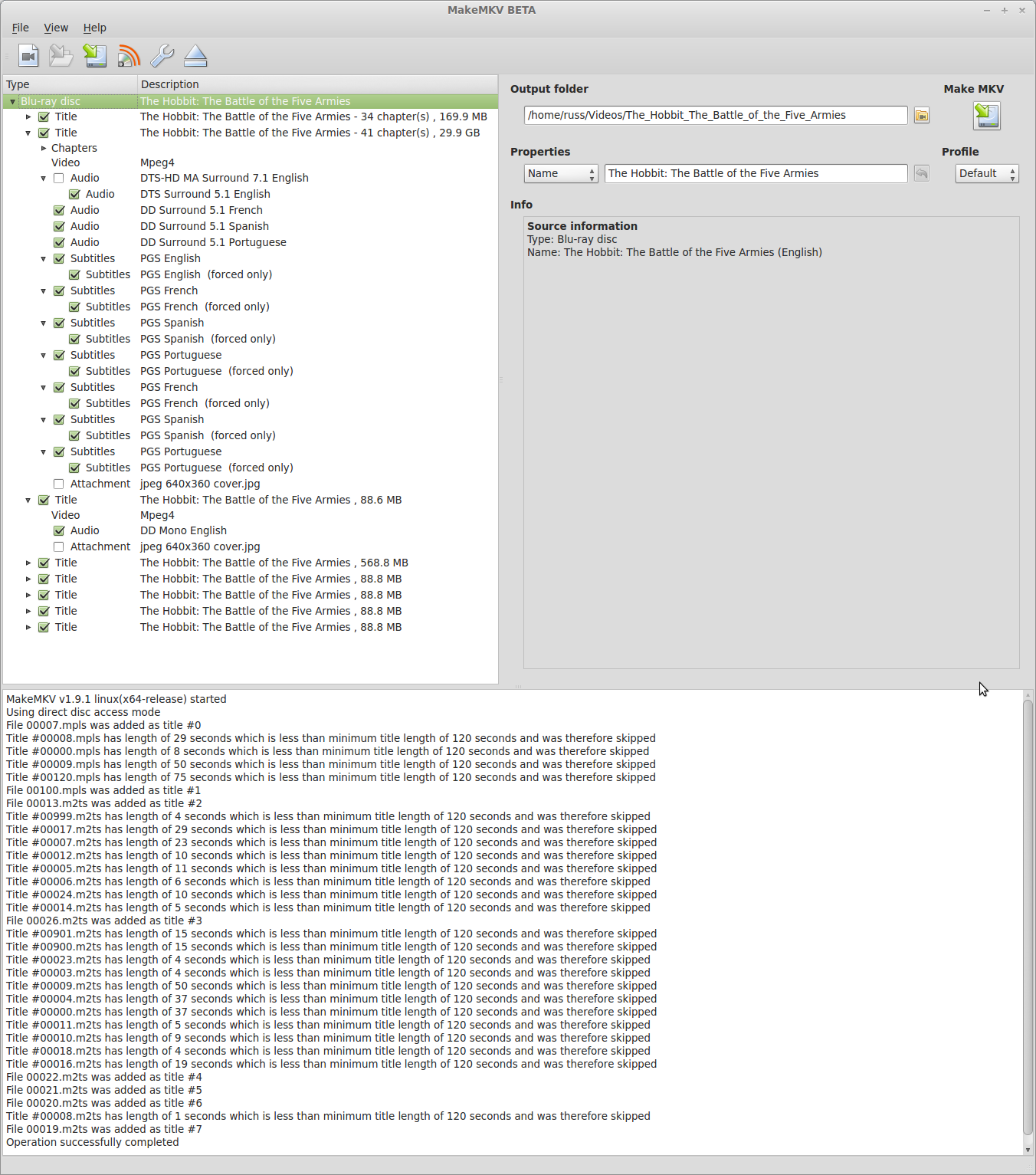This screenshot has width=1036, height=1175.
Task: Open the File menu
Action: [x=21, y=28]
